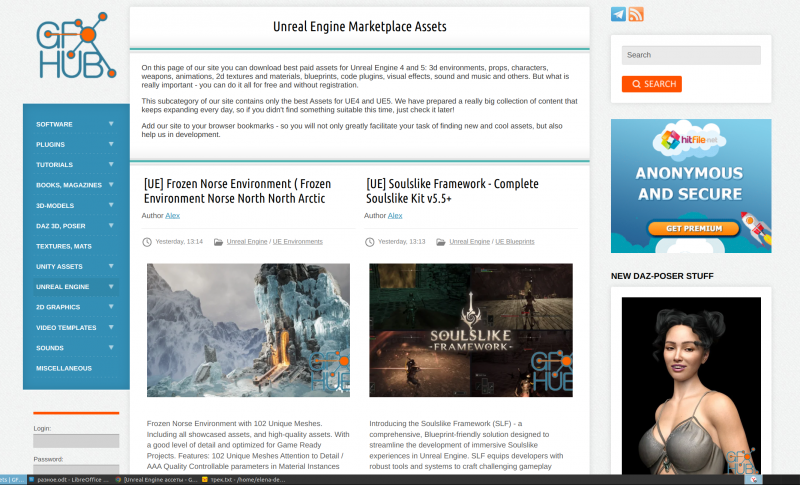Open the Textures, Mats menu item
This screenshot has height=485, width=800.
[64, 246]
